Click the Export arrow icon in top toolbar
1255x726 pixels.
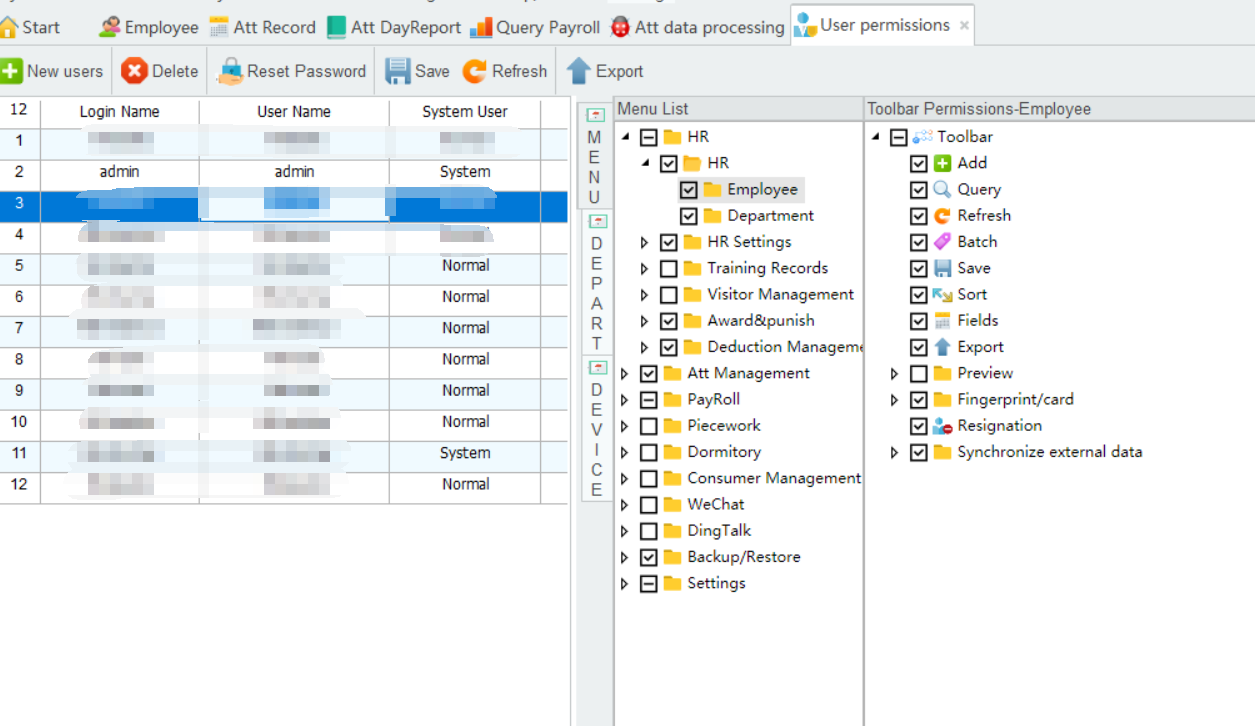point(579,71)
